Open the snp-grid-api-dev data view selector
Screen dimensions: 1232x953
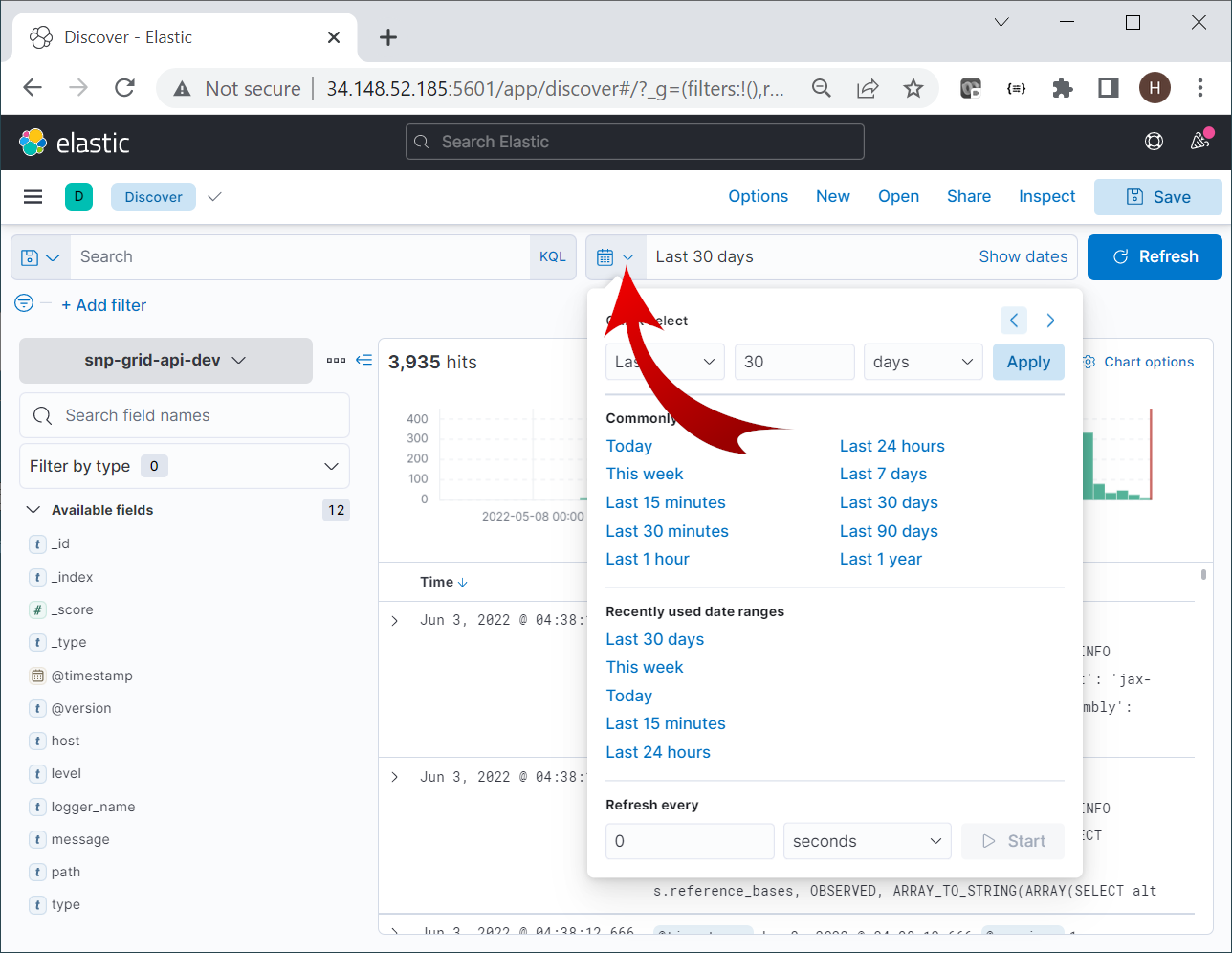click(165, 361)
